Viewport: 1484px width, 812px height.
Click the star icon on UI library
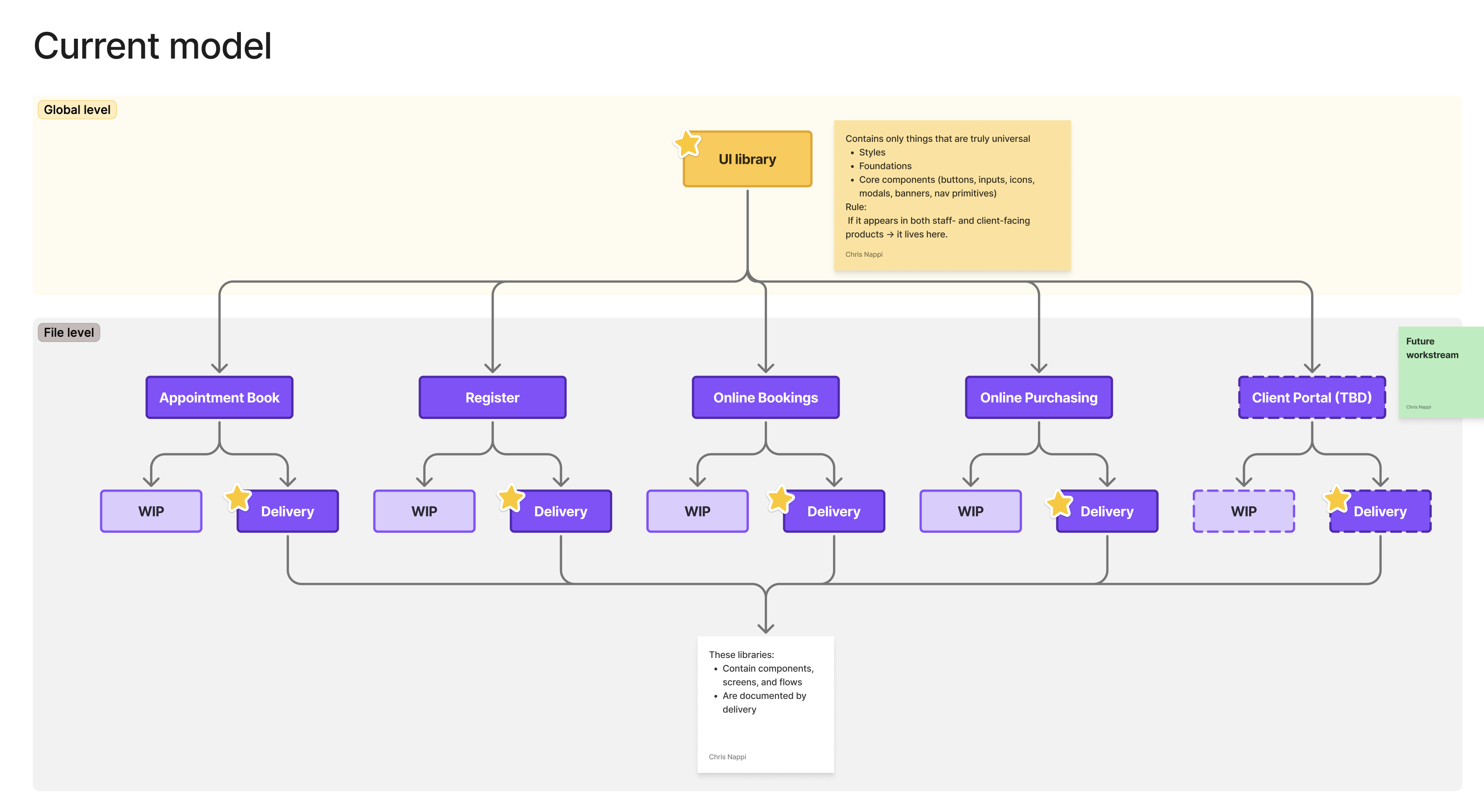687,143
